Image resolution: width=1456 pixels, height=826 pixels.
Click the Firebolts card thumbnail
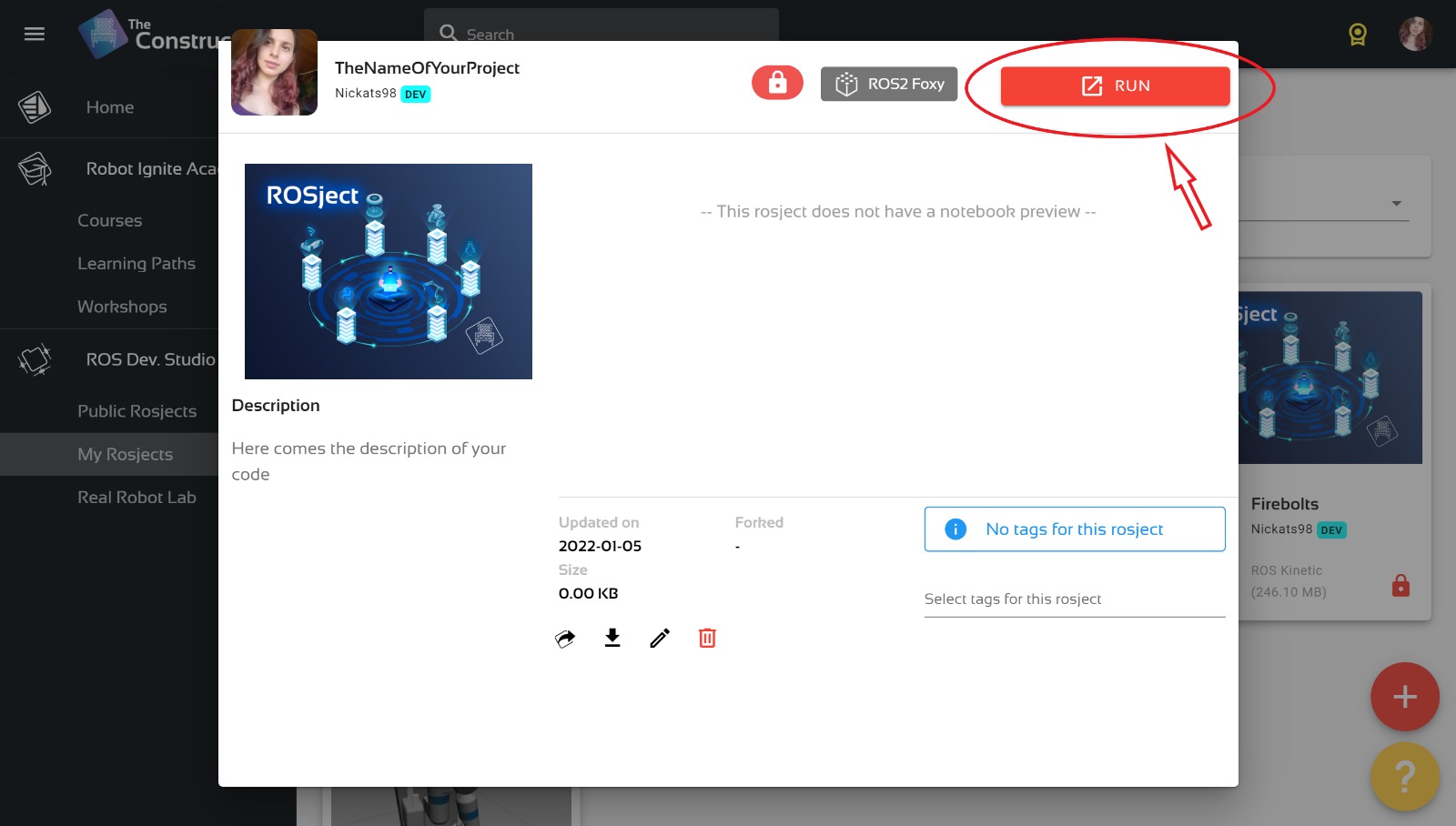(x=1330, y=378)
